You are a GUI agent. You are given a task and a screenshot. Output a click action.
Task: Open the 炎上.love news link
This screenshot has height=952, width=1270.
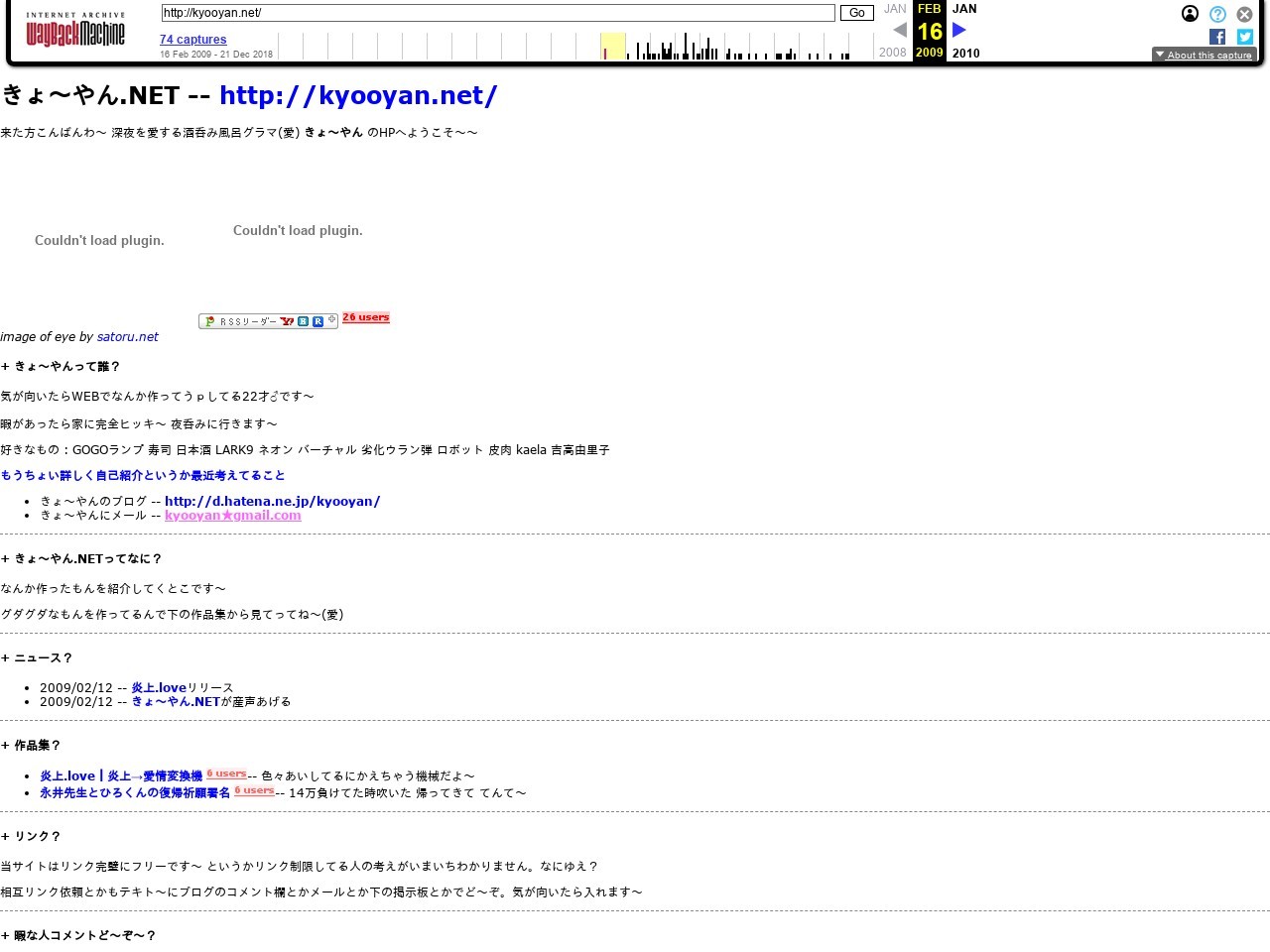(x=159, y=688)
